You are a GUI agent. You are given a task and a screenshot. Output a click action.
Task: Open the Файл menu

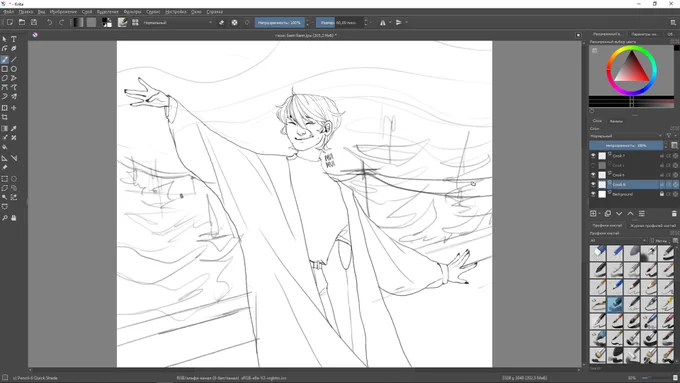point(9,12)
